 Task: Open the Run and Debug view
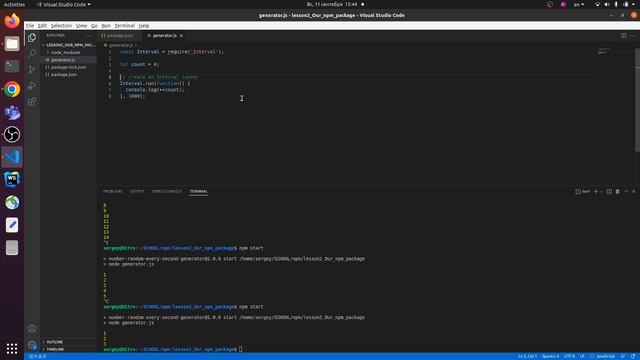click(32, 85)
